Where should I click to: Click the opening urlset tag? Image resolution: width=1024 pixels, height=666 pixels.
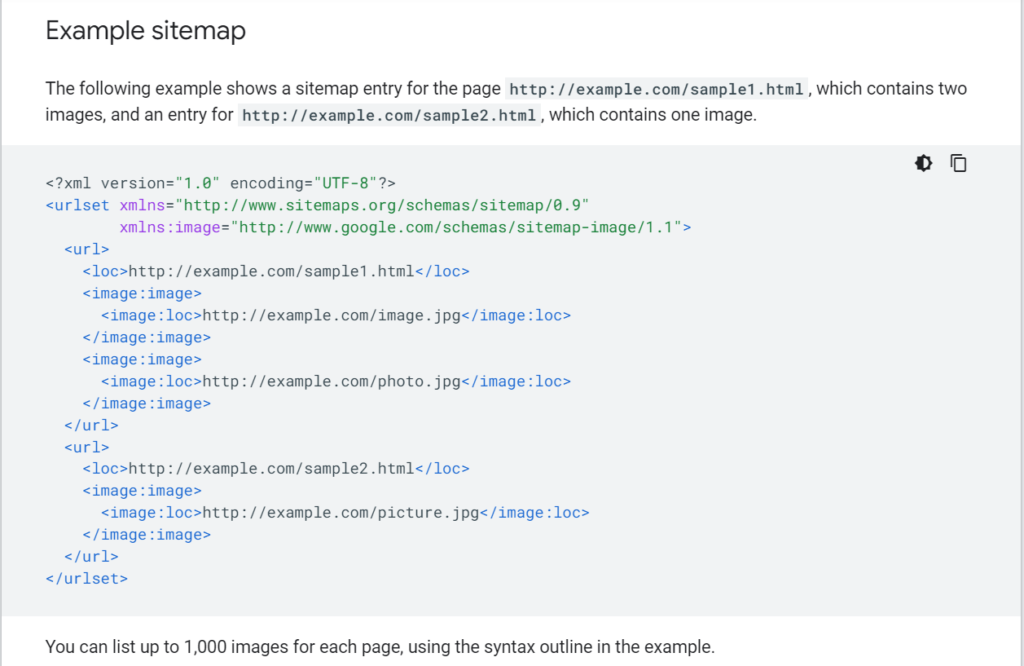coord(77,206)
